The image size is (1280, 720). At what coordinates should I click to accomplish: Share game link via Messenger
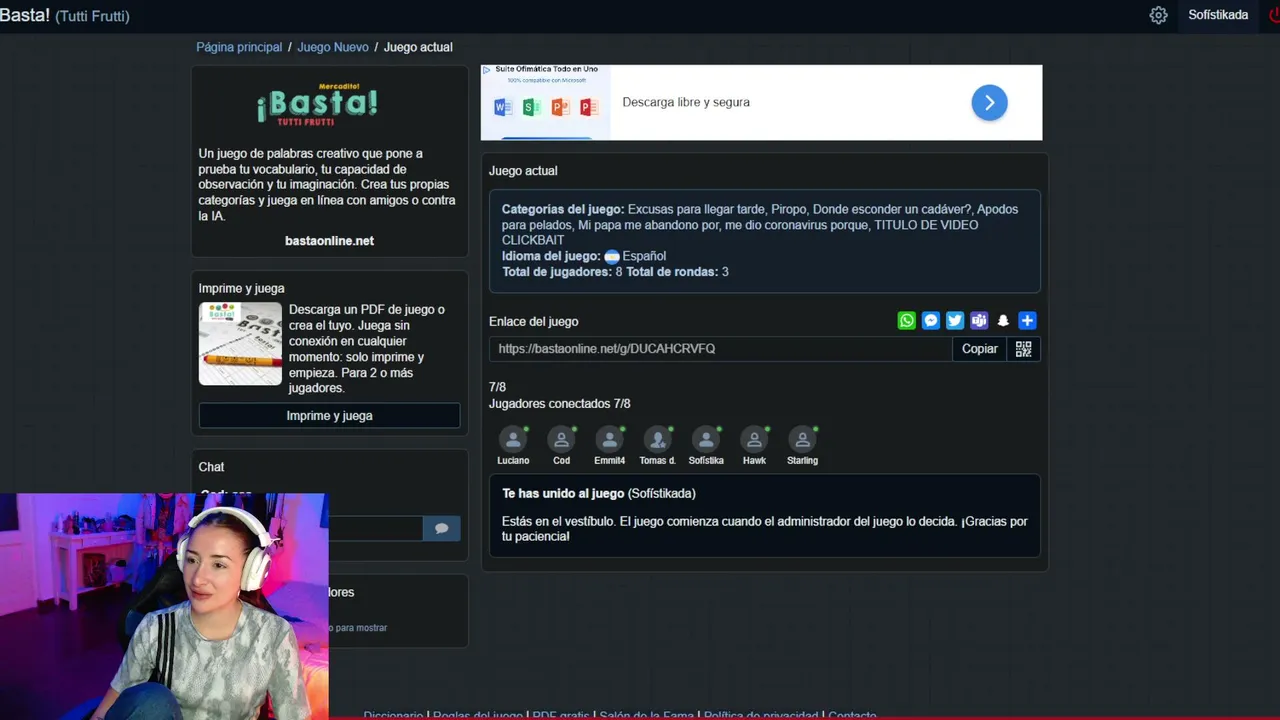[931, 321]
